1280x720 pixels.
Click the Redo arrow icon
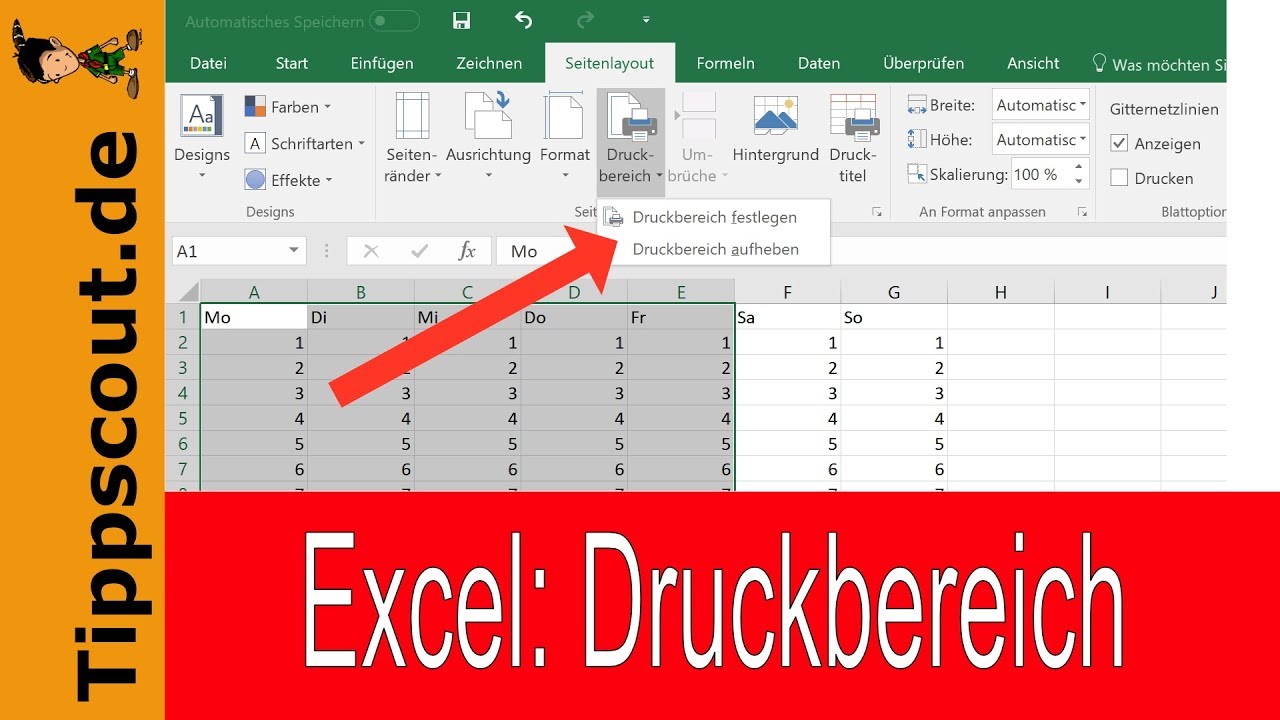[586, 20]
